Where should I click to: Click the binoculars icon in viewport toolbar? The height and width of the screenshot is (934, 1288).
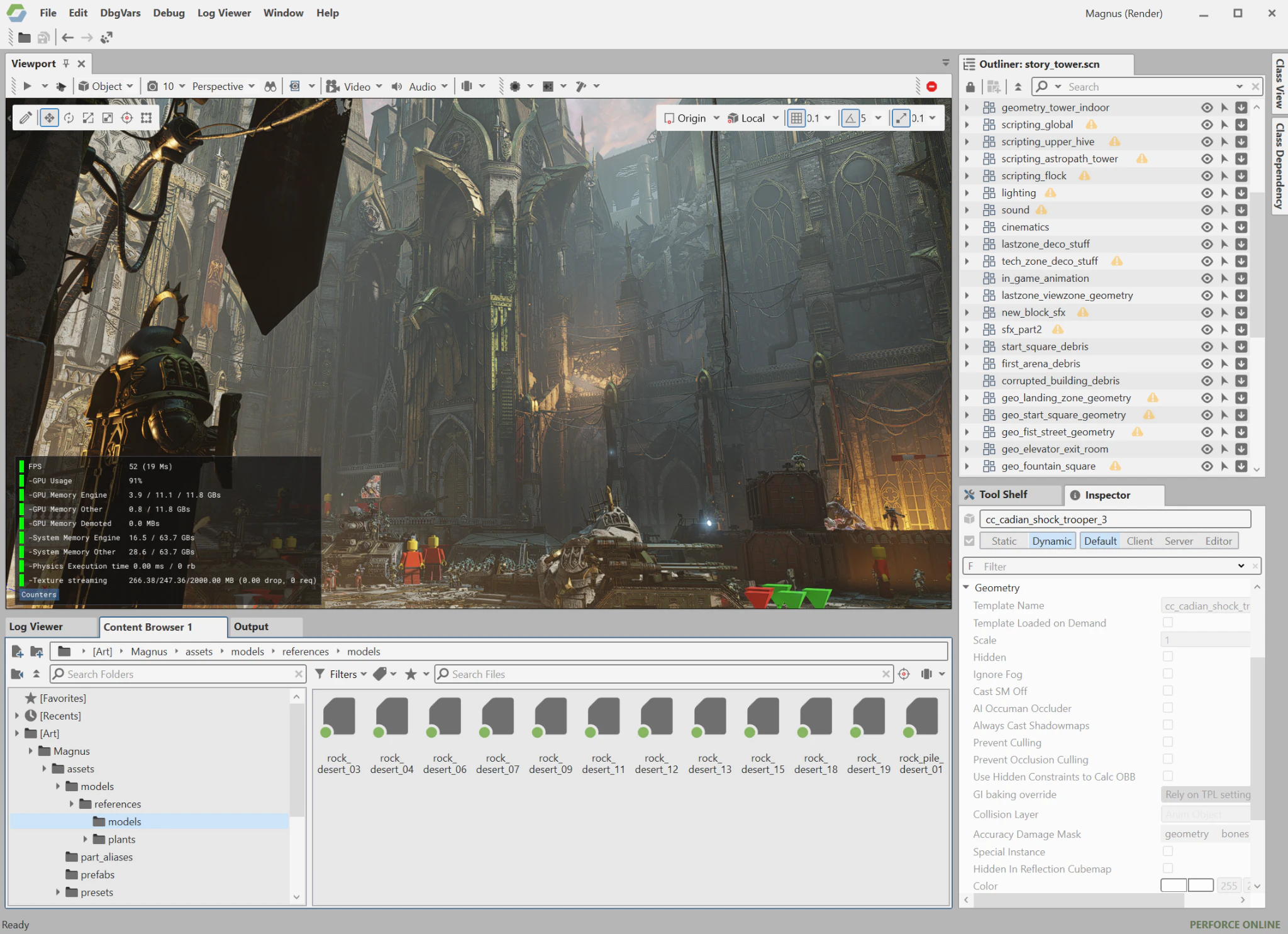click(270, 87)
